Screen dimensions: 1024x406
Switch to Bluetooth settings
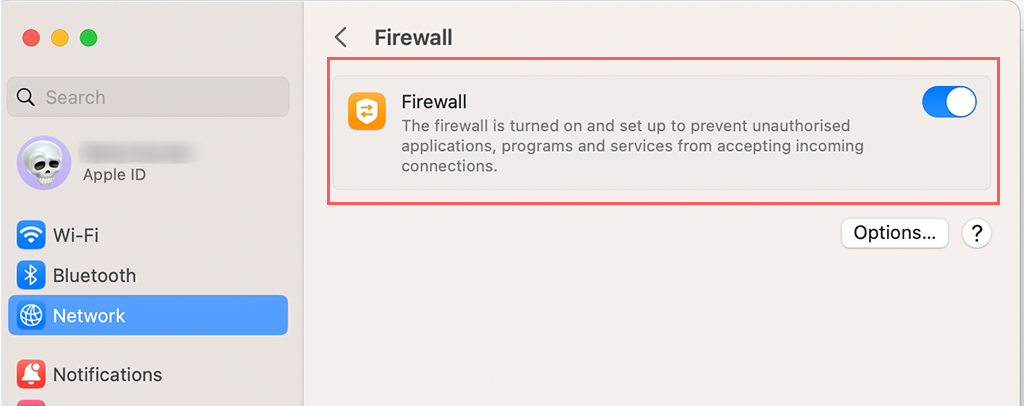[94, 275]
